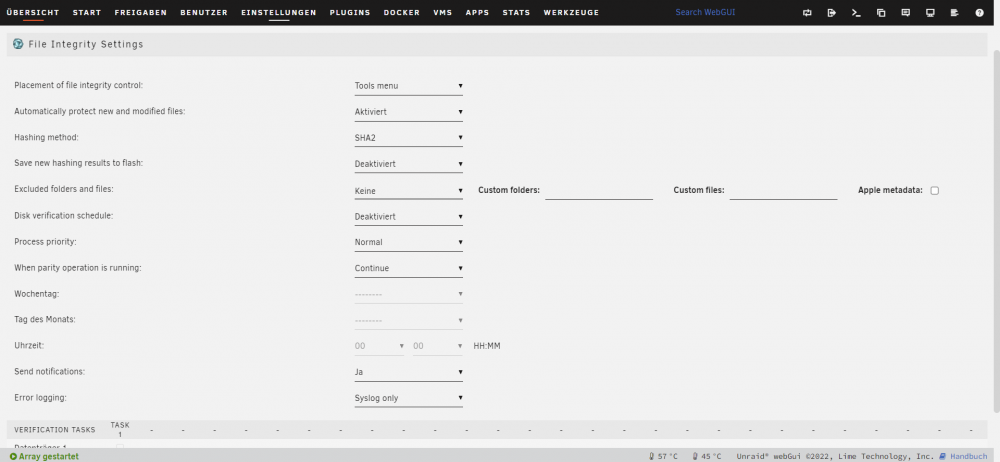Click the Handbuch book icon
Image resolution: width=1000 pixels, height=462 pixels.
click(x=943, y=456)
